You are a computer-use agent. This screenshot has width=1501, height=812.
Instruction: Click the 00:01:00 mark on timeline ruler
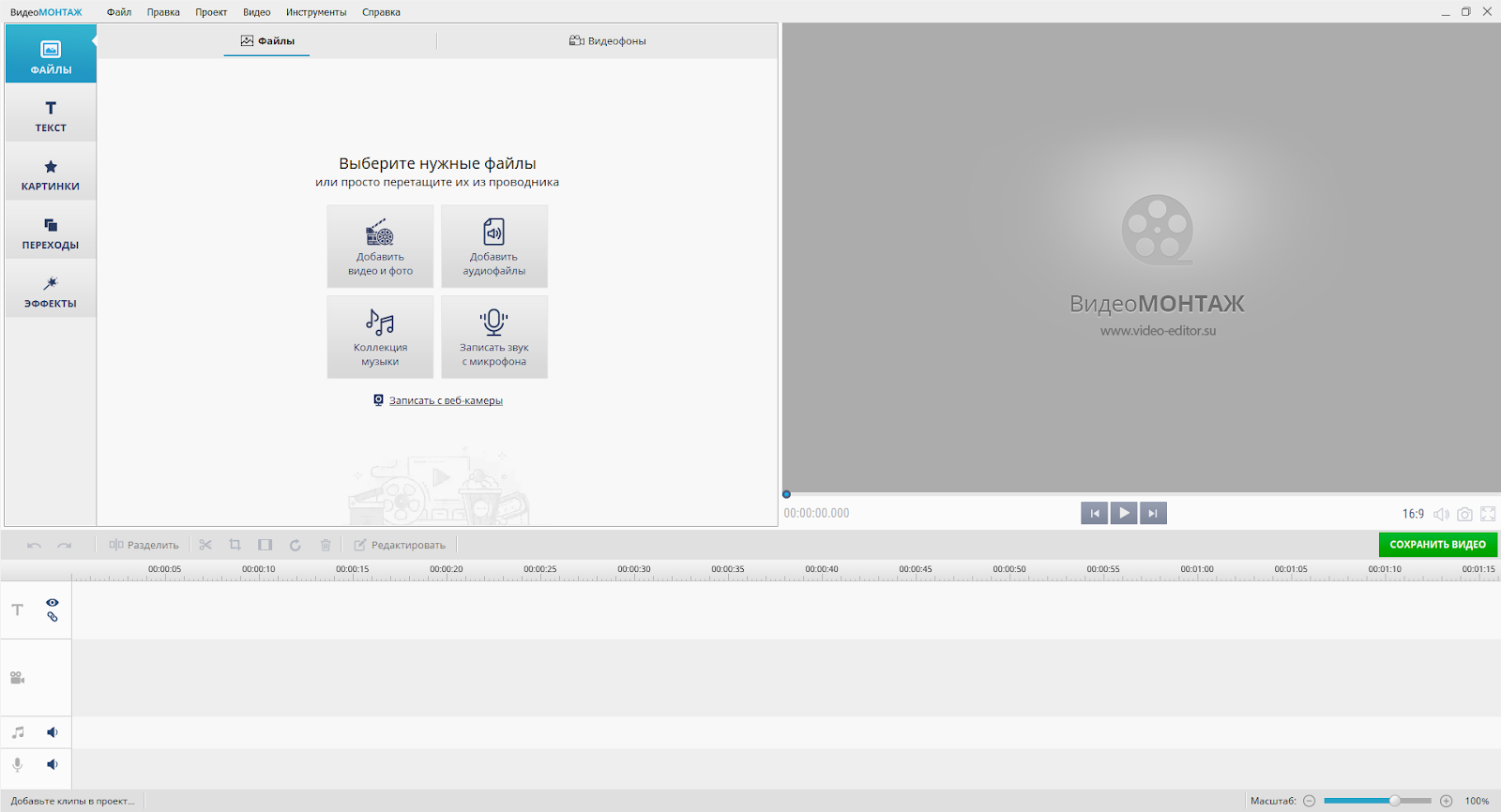[x=1197, y=569]
